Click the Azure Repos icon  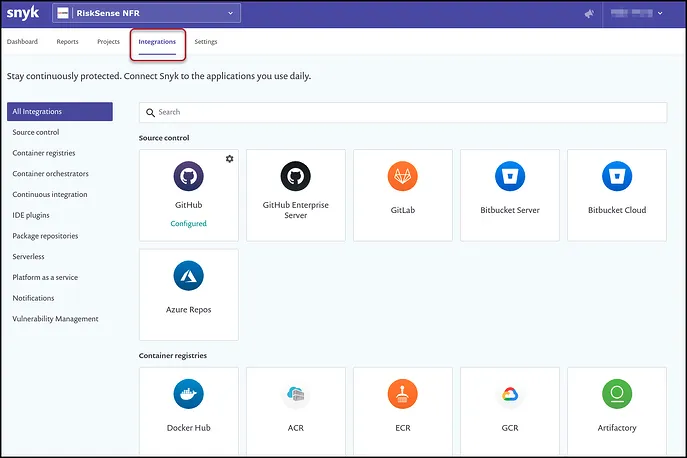tap(188, 276)
